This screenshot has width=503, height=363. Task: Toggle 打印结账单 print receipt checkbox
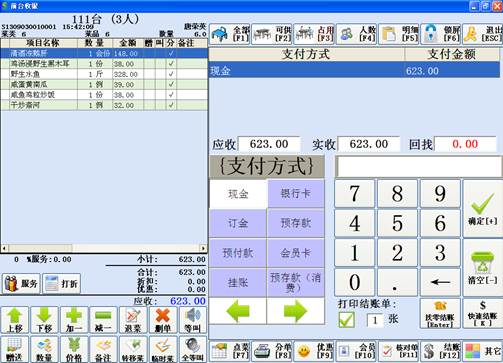[x=347, y=320]
